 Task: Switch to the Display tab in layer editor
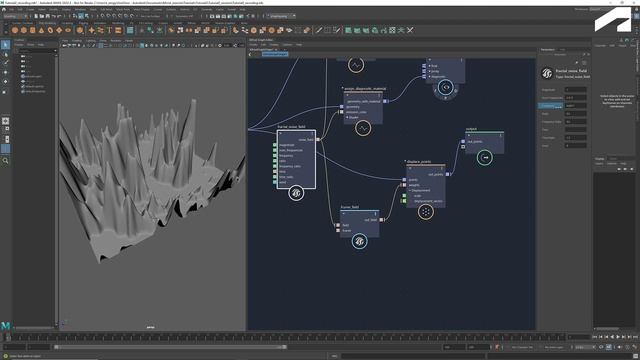click(599, 158)
